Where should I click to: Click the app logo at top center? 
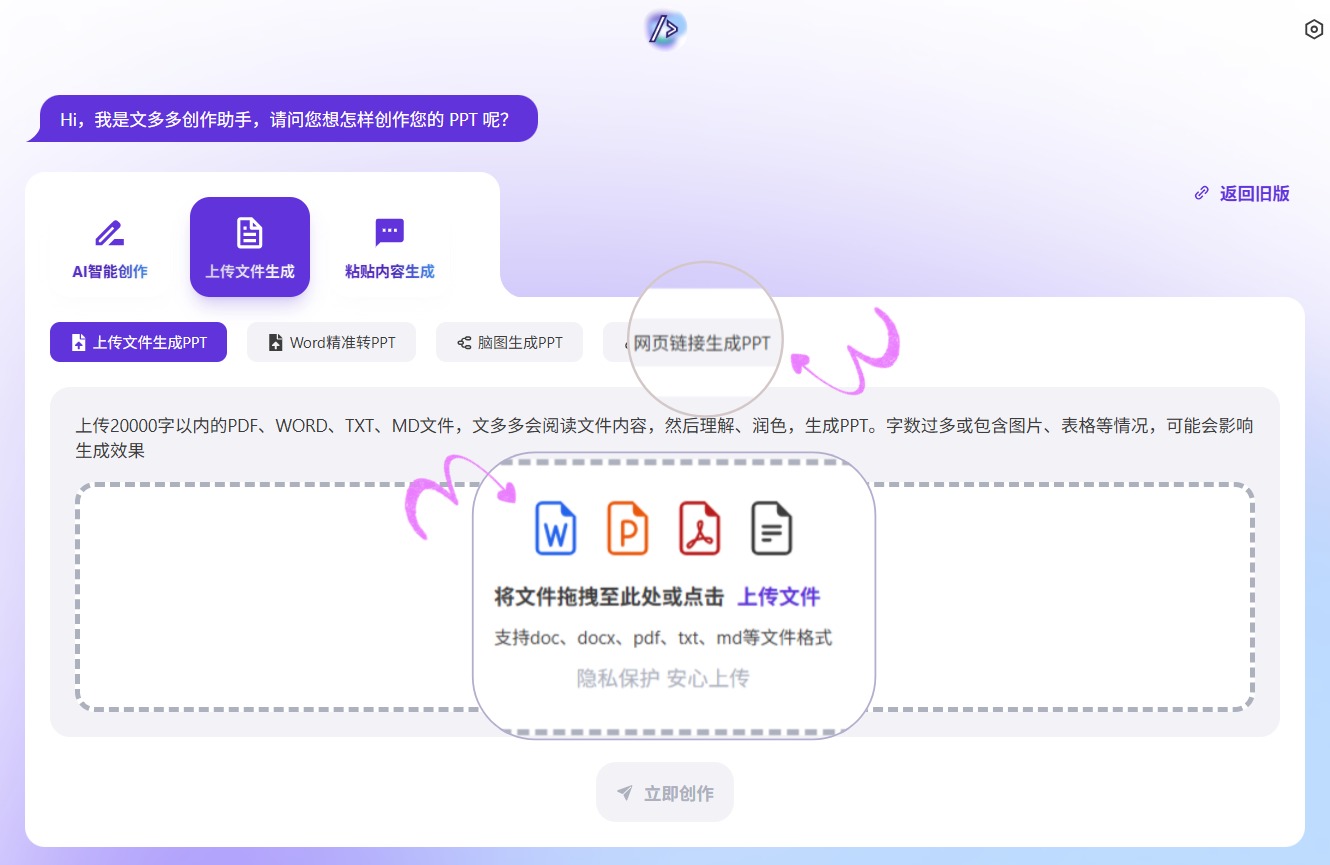pyautogui.click(x=663, y=29)
